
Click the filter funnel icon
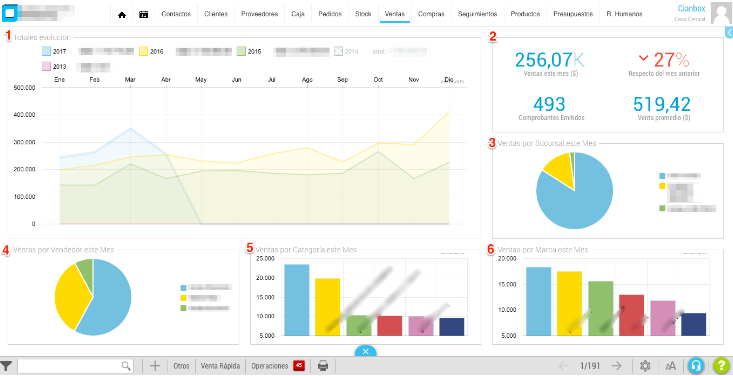[6, 365]
